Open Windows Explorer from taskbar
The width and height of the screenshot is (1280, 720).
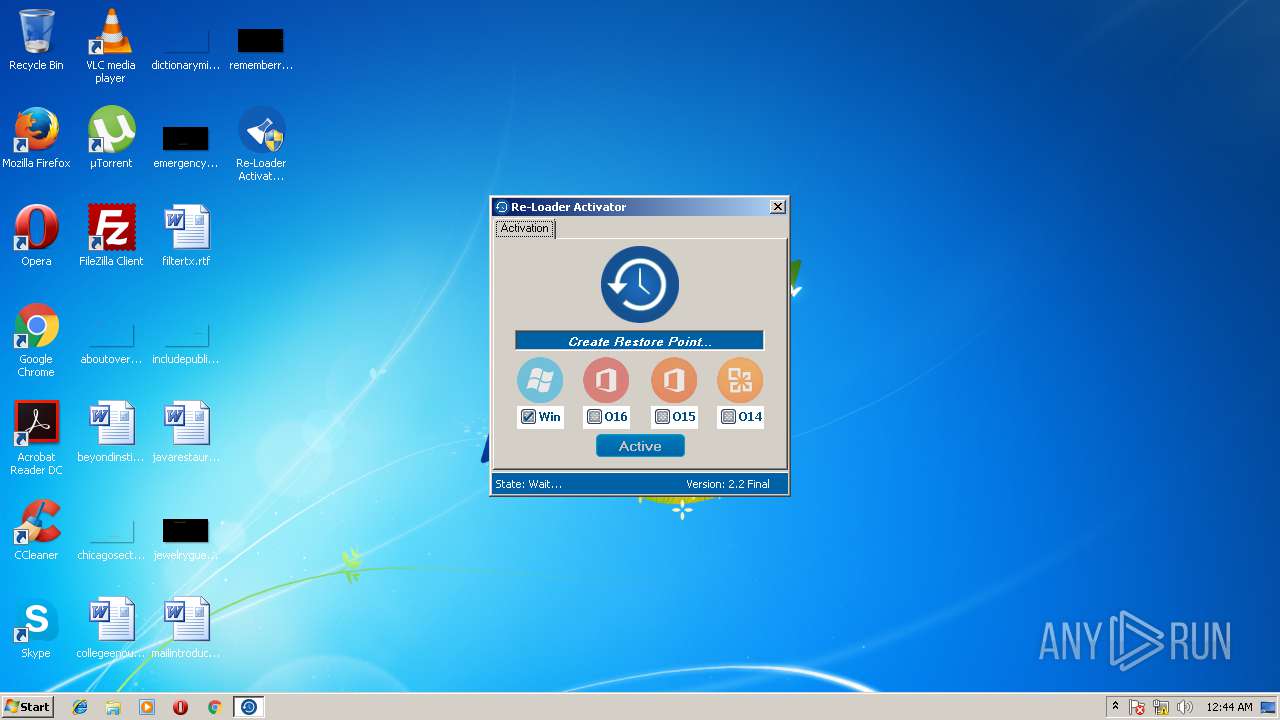113,707
